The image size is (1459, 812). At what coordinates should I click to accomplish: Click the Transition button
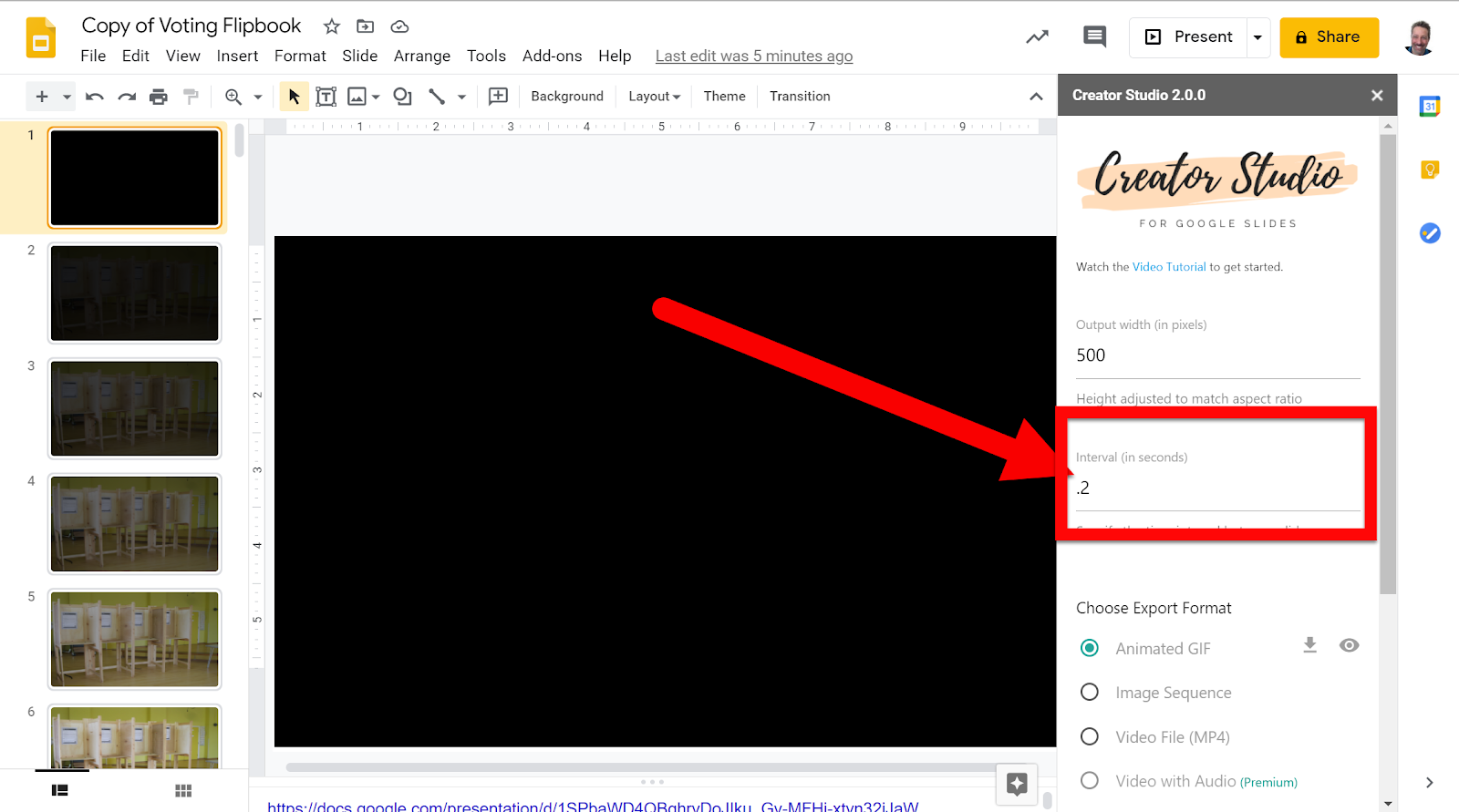click(x=800, y=96)
